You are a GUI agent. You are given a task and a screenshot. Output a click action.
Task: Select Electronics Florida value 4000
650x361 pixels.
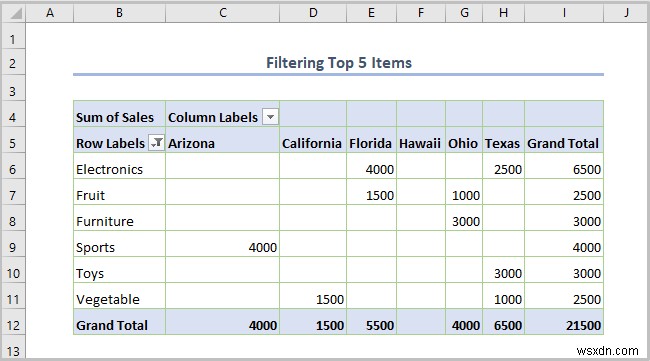[371, 166]
